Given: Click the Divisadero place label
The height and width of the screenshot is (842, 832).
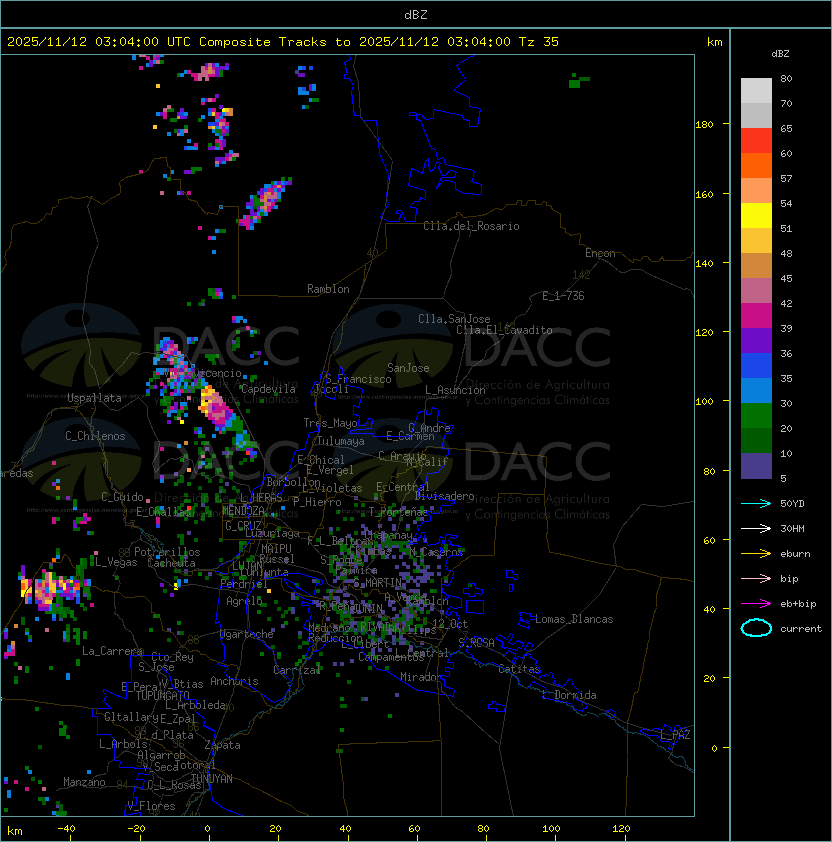Looking at the screenshot, I should tap(444, 496).
